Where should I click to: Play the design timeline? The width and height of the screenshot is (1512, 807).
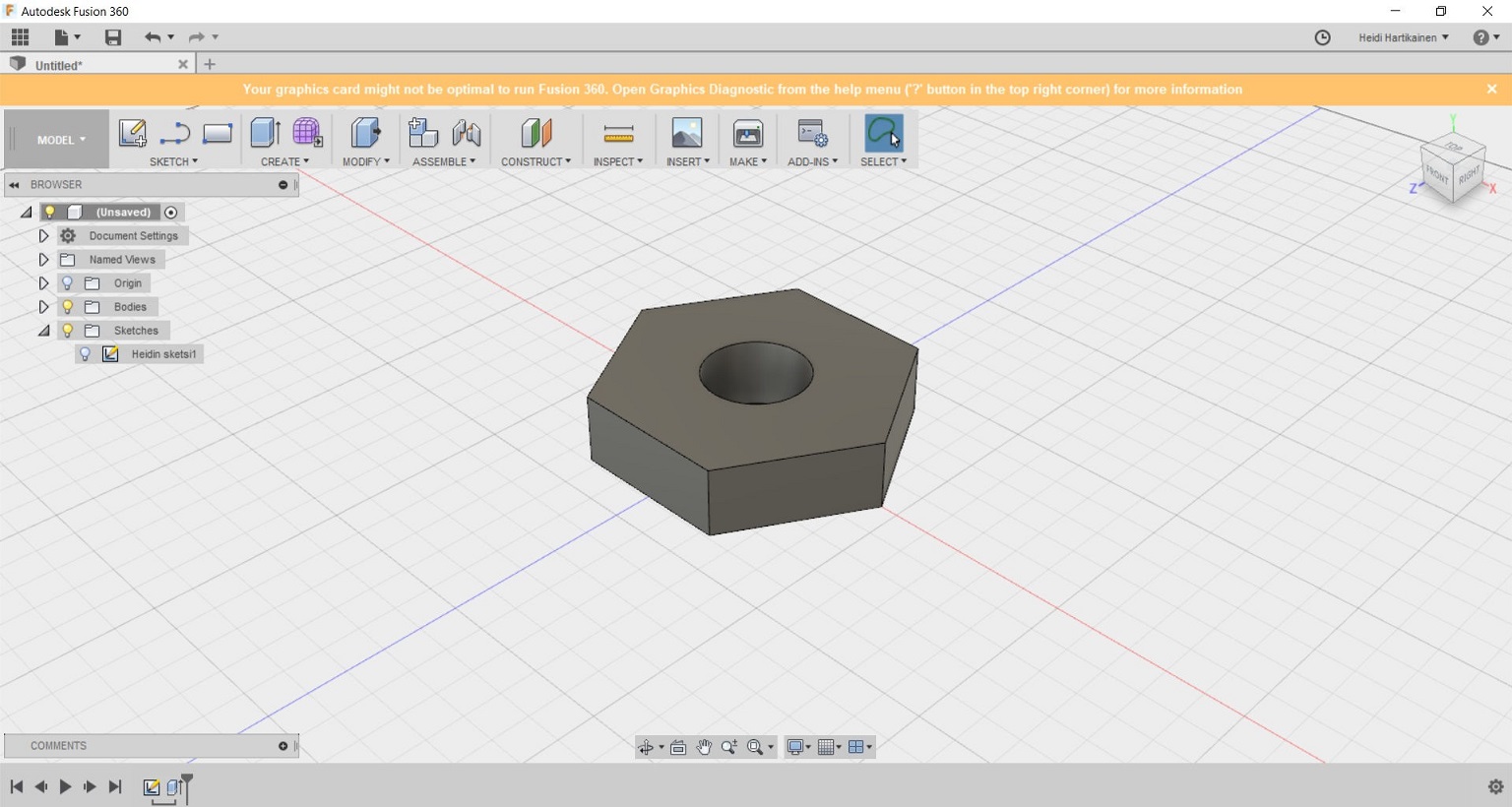[65, 786]
